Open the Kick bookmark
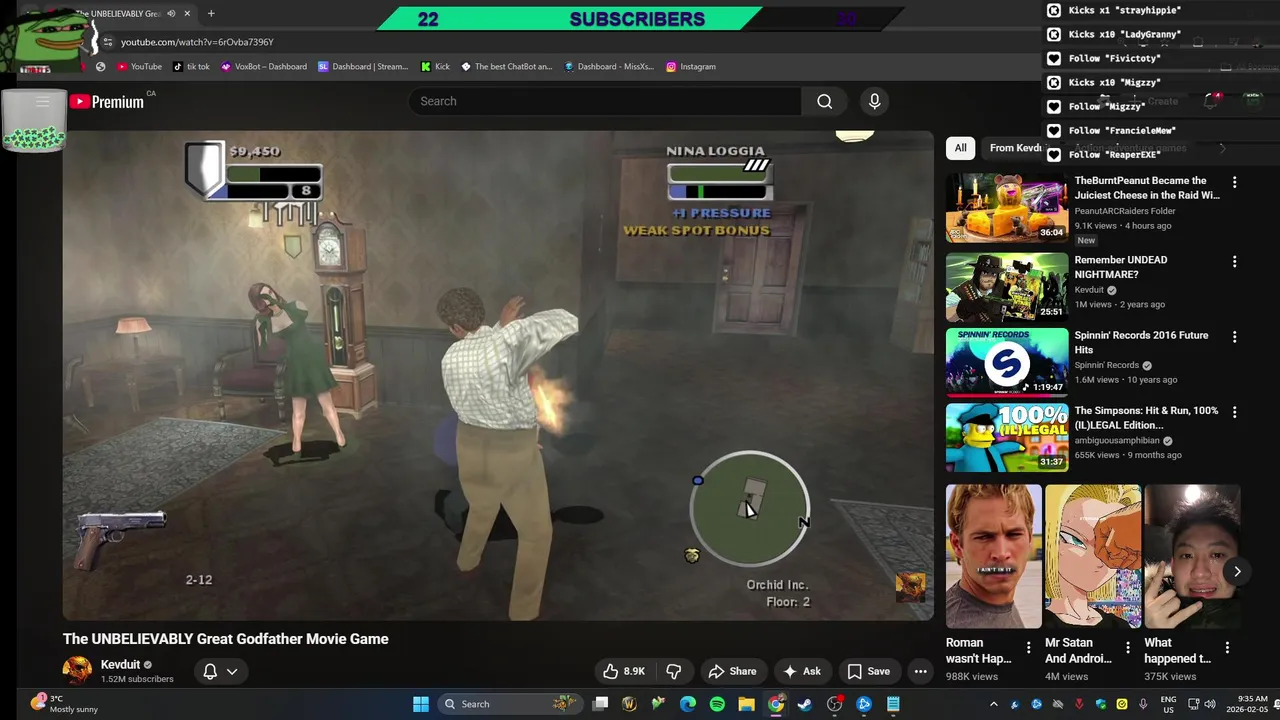This screenshot has height=720, width=1280. click(x=435, y=67)
